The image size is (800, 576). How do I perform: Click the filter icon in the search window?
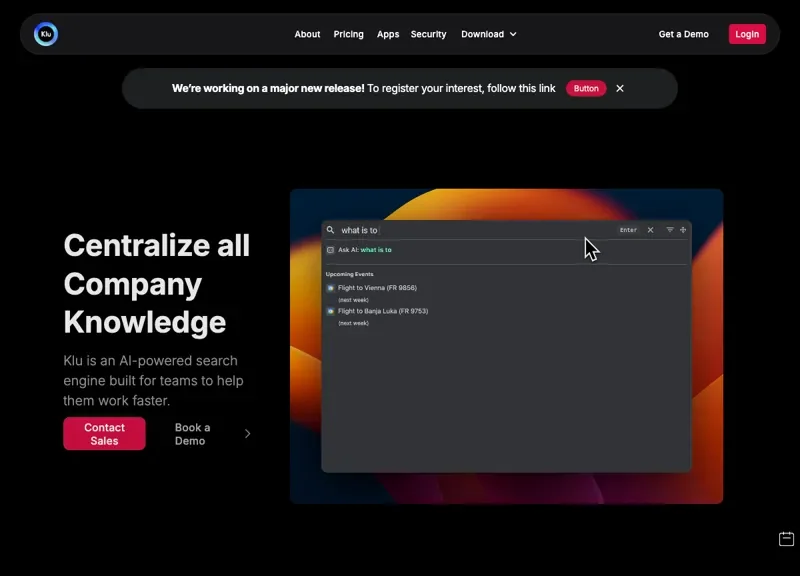(x=670, y=230)
